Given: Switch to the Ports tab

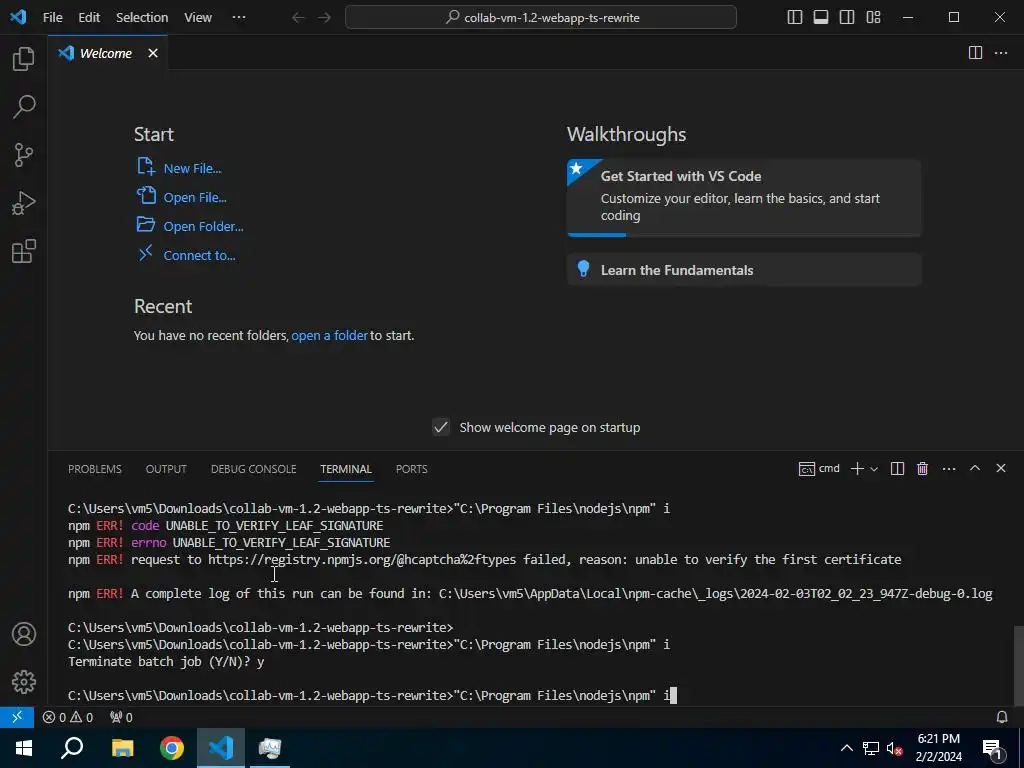Looking at the screenshot, I should tap(411, 469).
